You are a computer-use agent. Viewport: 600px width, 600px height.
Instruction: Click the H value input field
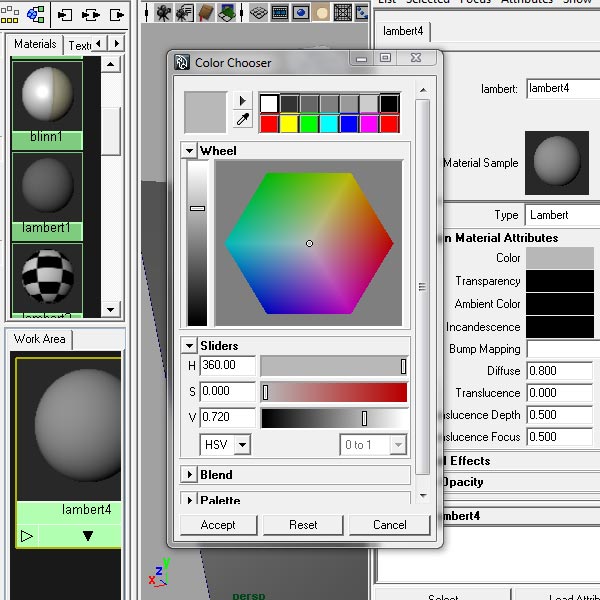(x=227, y=365)
